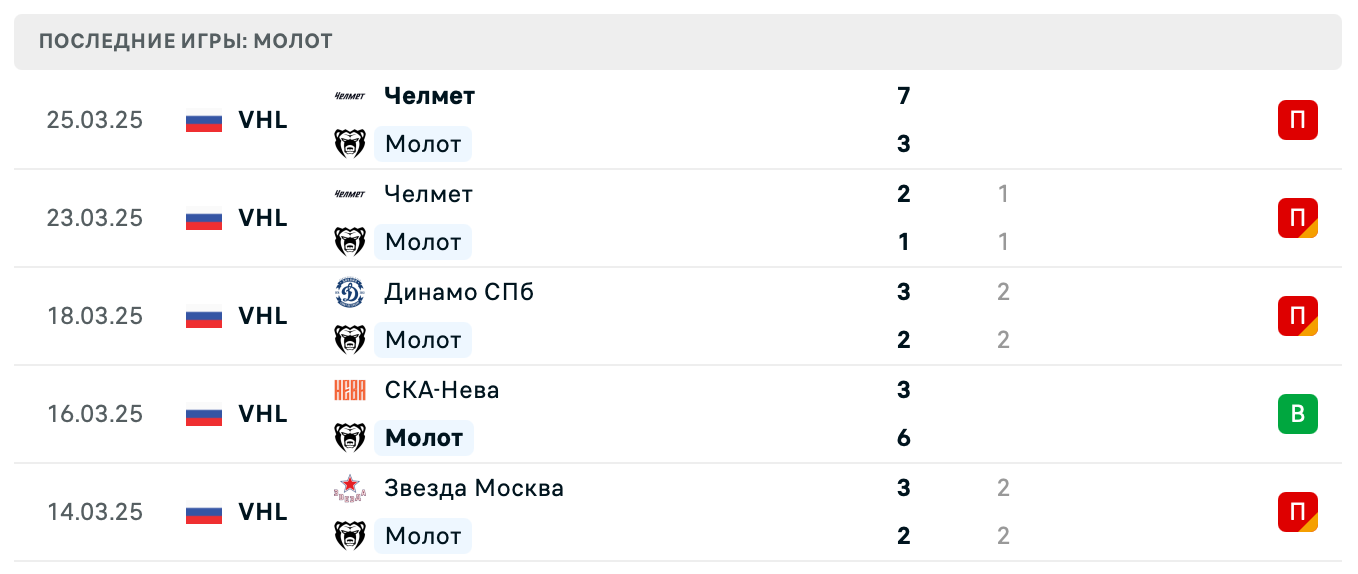Open СКА-Нева team page

[442, 390]
